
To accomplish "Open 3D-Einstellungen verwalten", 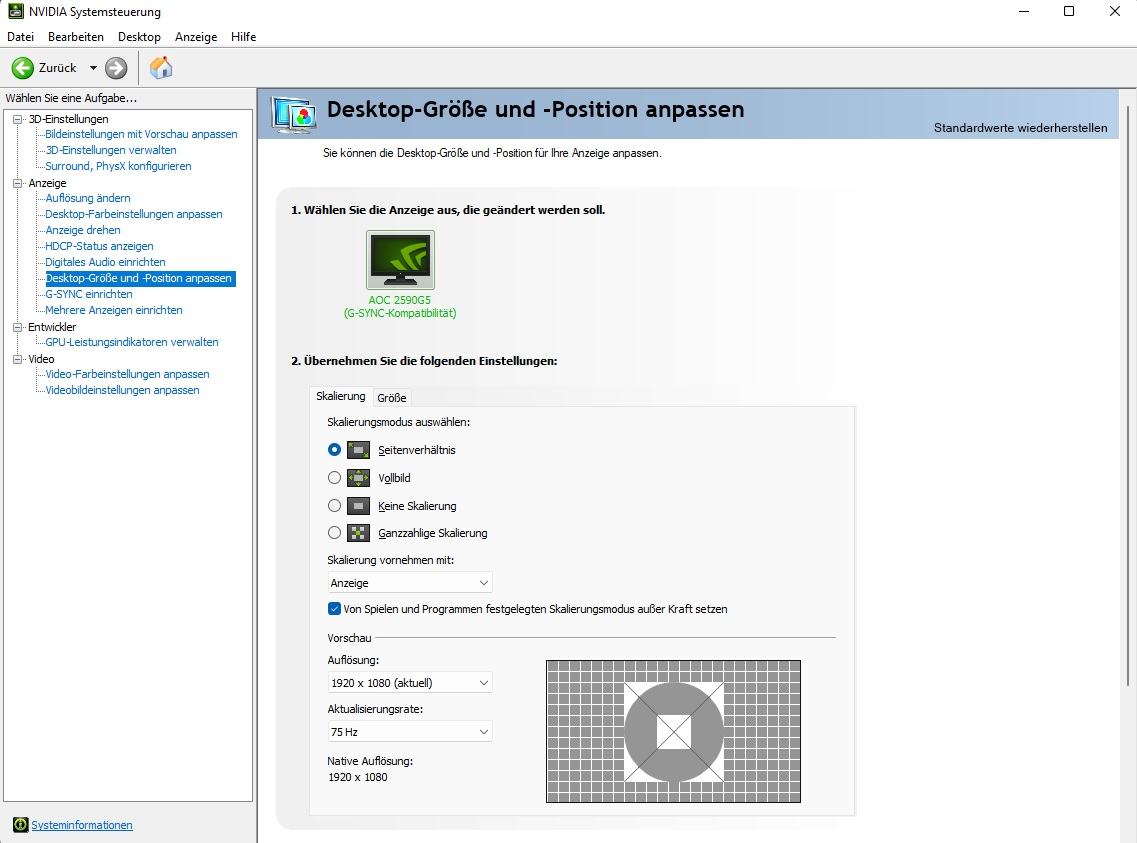I will (111, 150).
